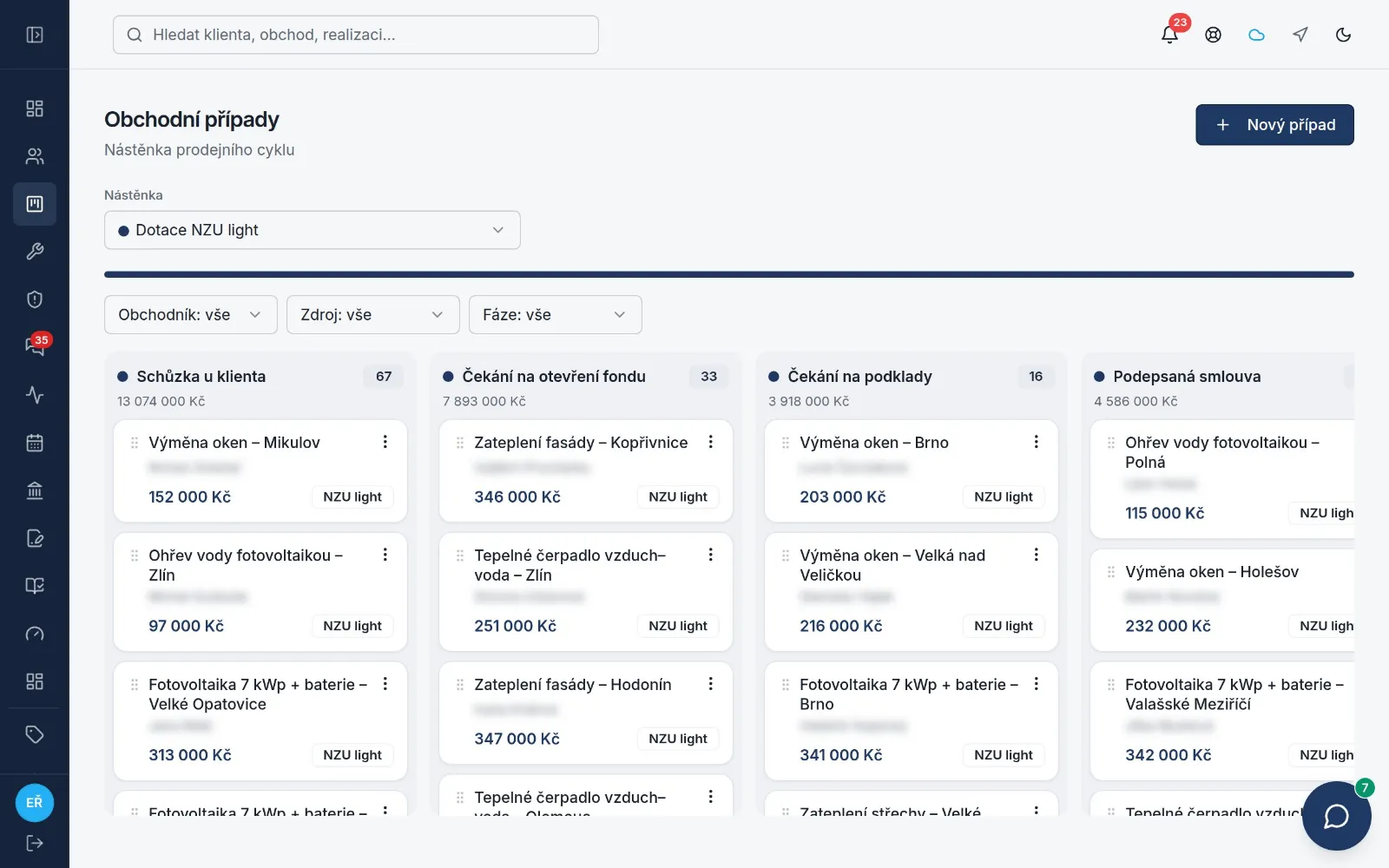Image resolution: width=1389 pixels, height=868 pixels.
Task: Click the logout icon at sidebar bottom
Action: click(35, 843)
